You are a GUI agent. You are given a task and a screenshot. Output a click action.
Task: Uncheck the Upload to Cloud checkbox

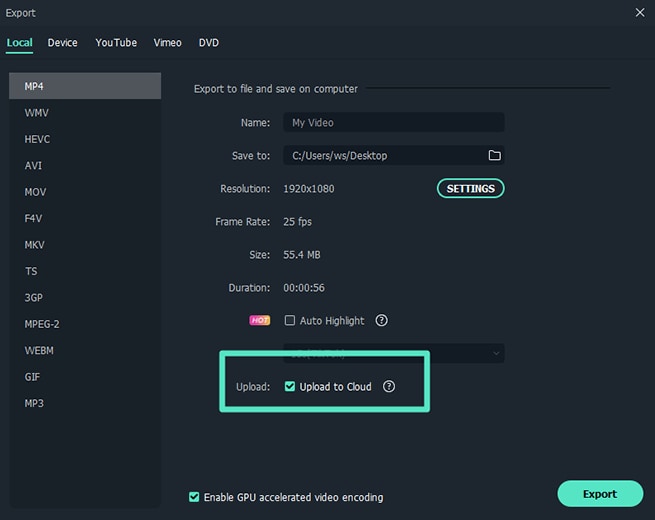pyautogui.click(x=290, y=387)
